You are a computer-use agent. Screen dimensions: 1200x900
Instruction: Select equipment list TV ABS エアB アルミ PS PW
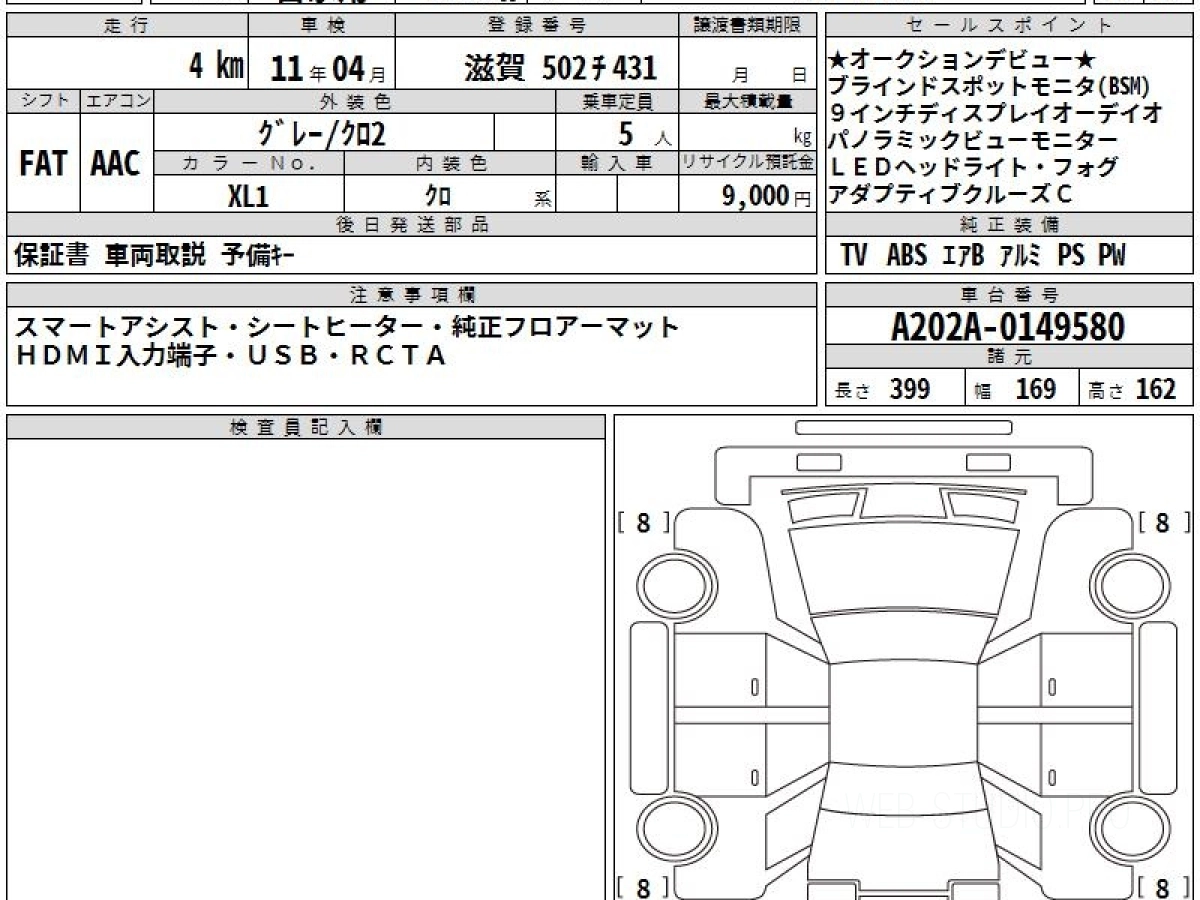click(x=983, y=256)
